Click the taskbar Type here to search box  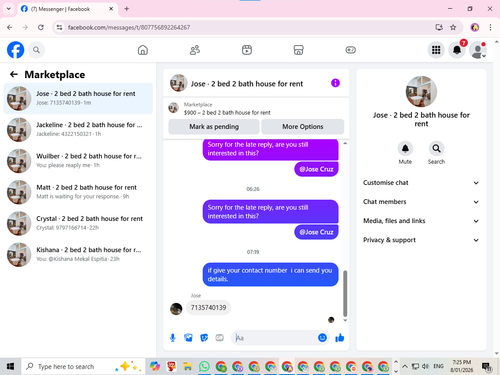[83, 367]
